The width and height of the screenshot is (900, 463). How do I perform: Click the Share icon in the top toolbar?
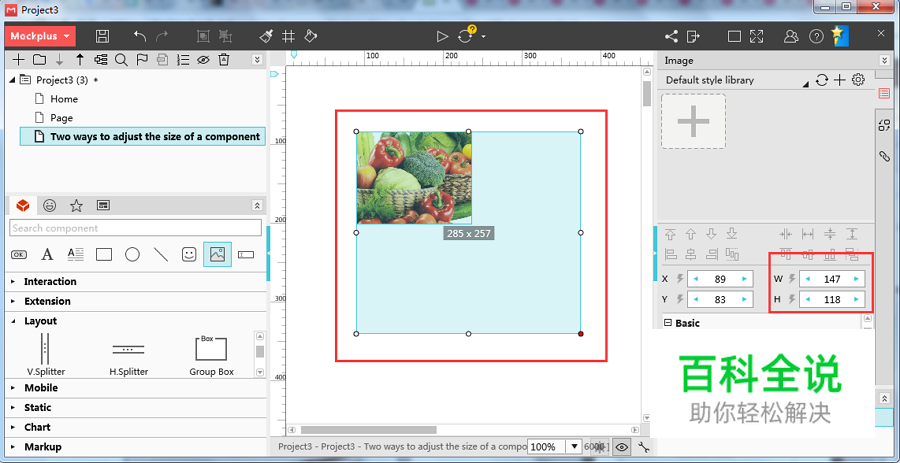[x=671, y=36]
